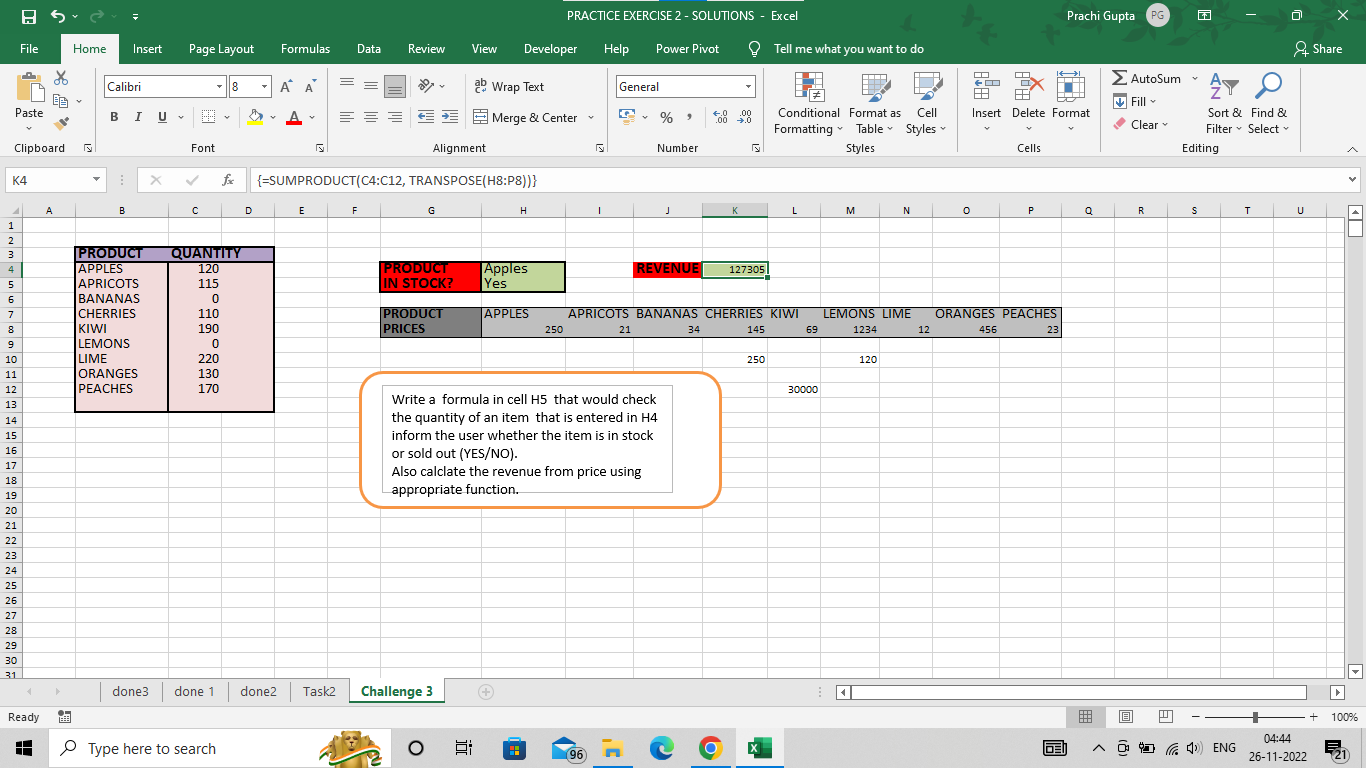
Task: Switch to the Formulas ribbon tab
Action: pyautogui.click(x=305, y=48)
